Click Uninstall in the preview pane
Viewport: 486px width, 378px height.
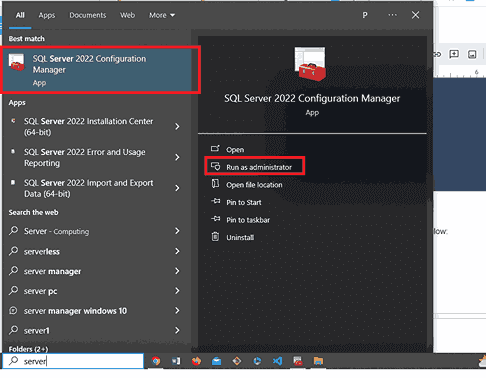(240, 238)
